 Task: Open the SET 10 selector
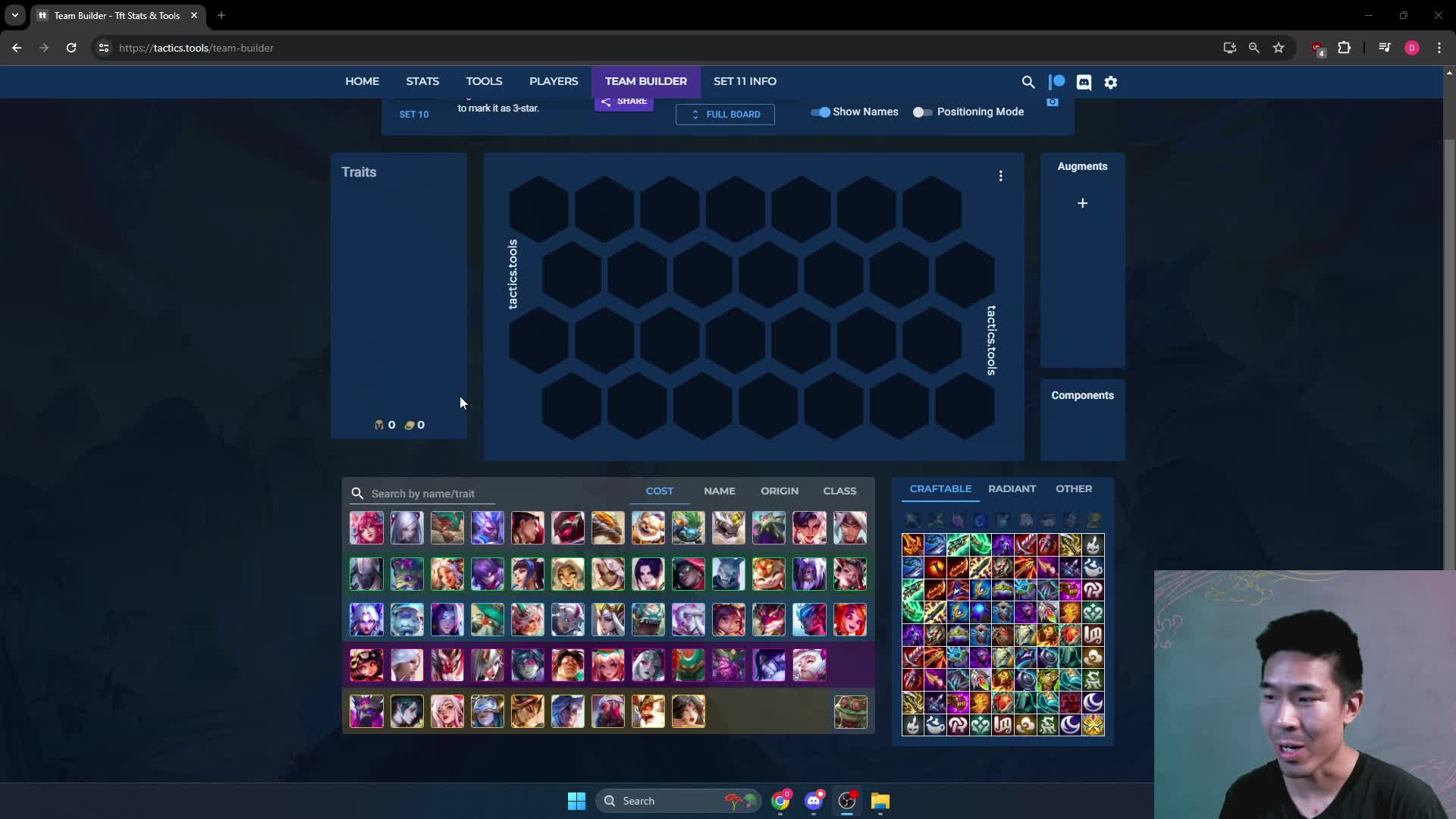point(414,115)
